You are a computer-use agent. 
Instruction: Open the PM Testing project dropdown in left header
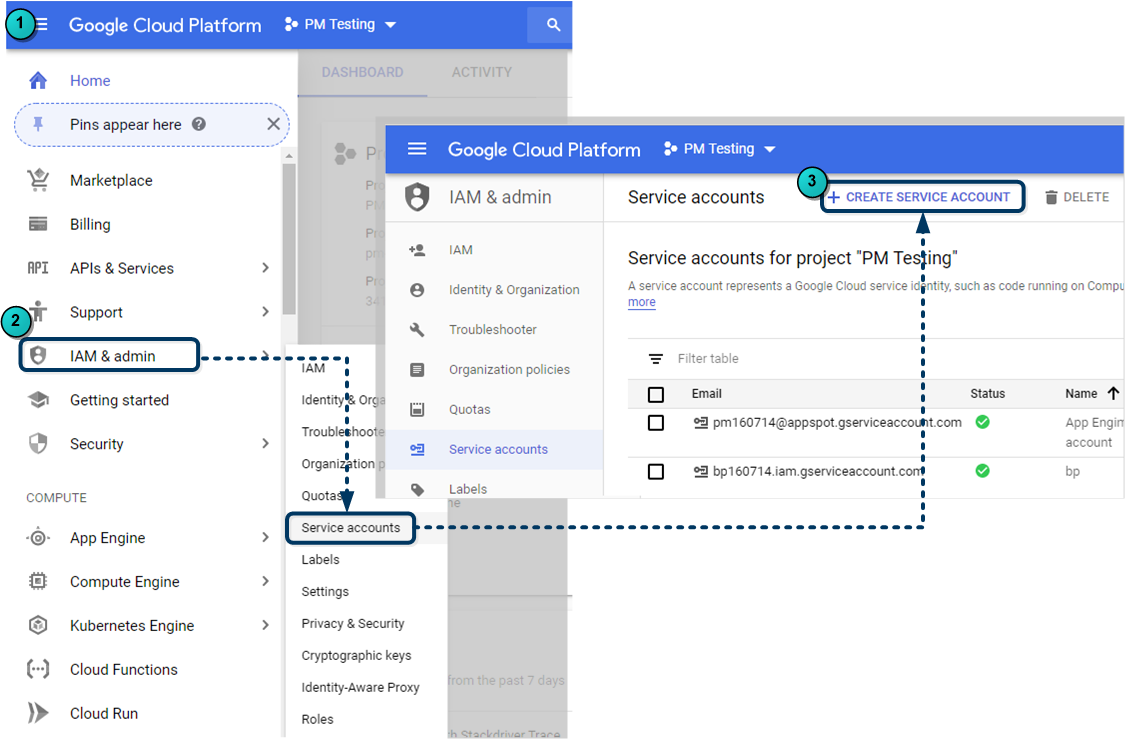pos(340,24)
